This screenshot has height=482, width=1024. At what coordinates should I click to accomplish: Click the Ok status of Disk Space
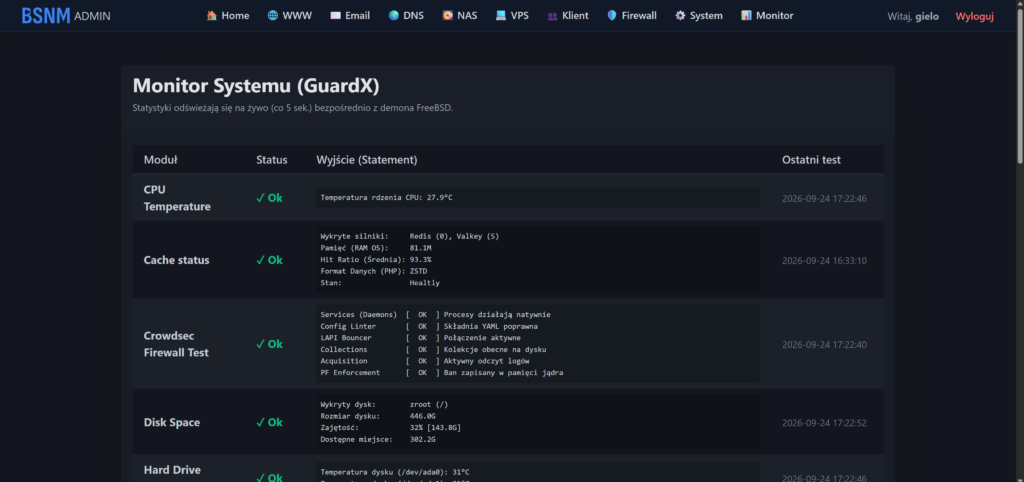click(269, 423)
